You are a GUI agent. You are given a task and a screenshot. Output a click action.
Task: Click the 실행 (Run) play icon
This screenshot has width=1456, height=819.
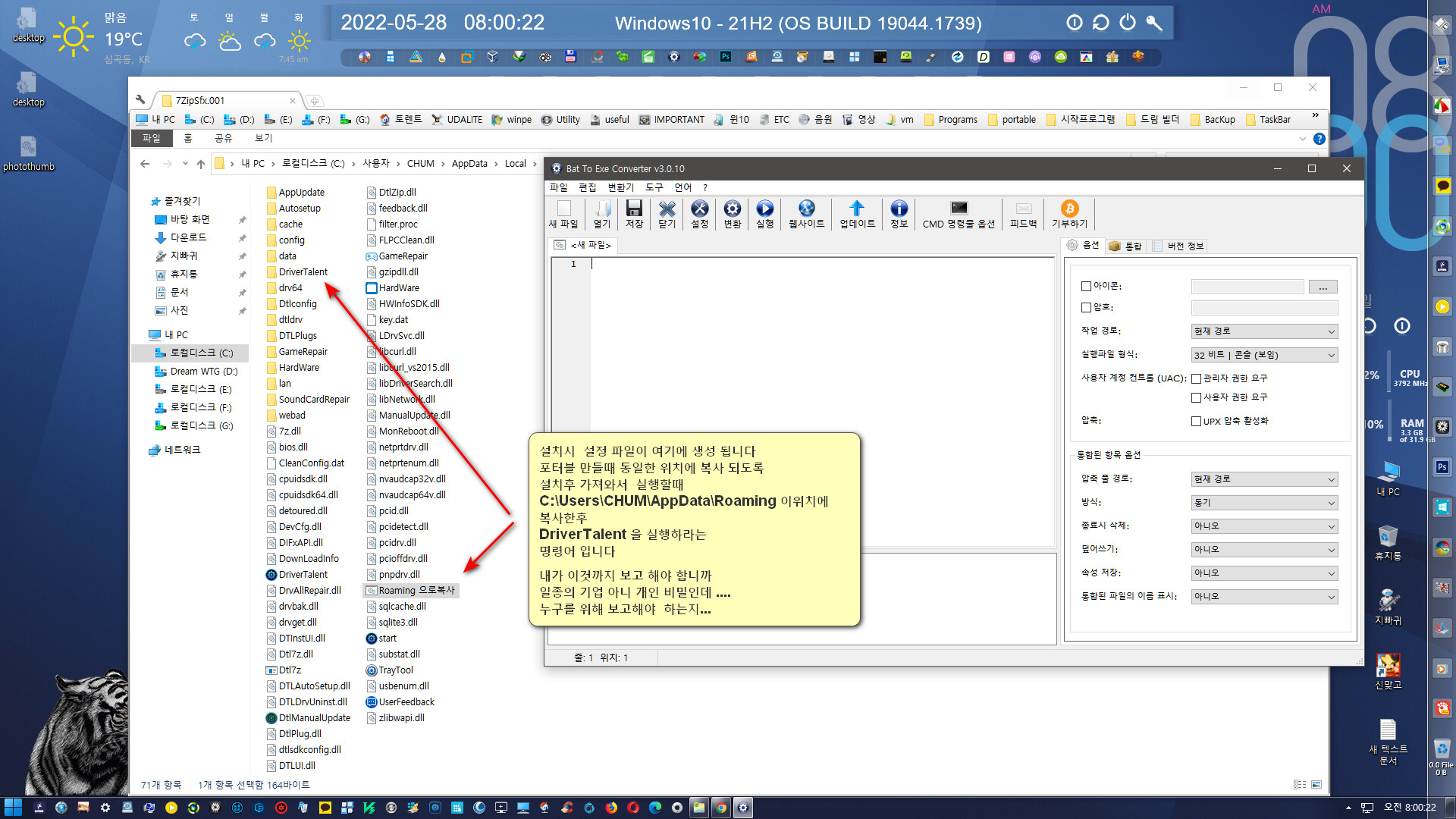pyautogui.click(x=764, y=214)
